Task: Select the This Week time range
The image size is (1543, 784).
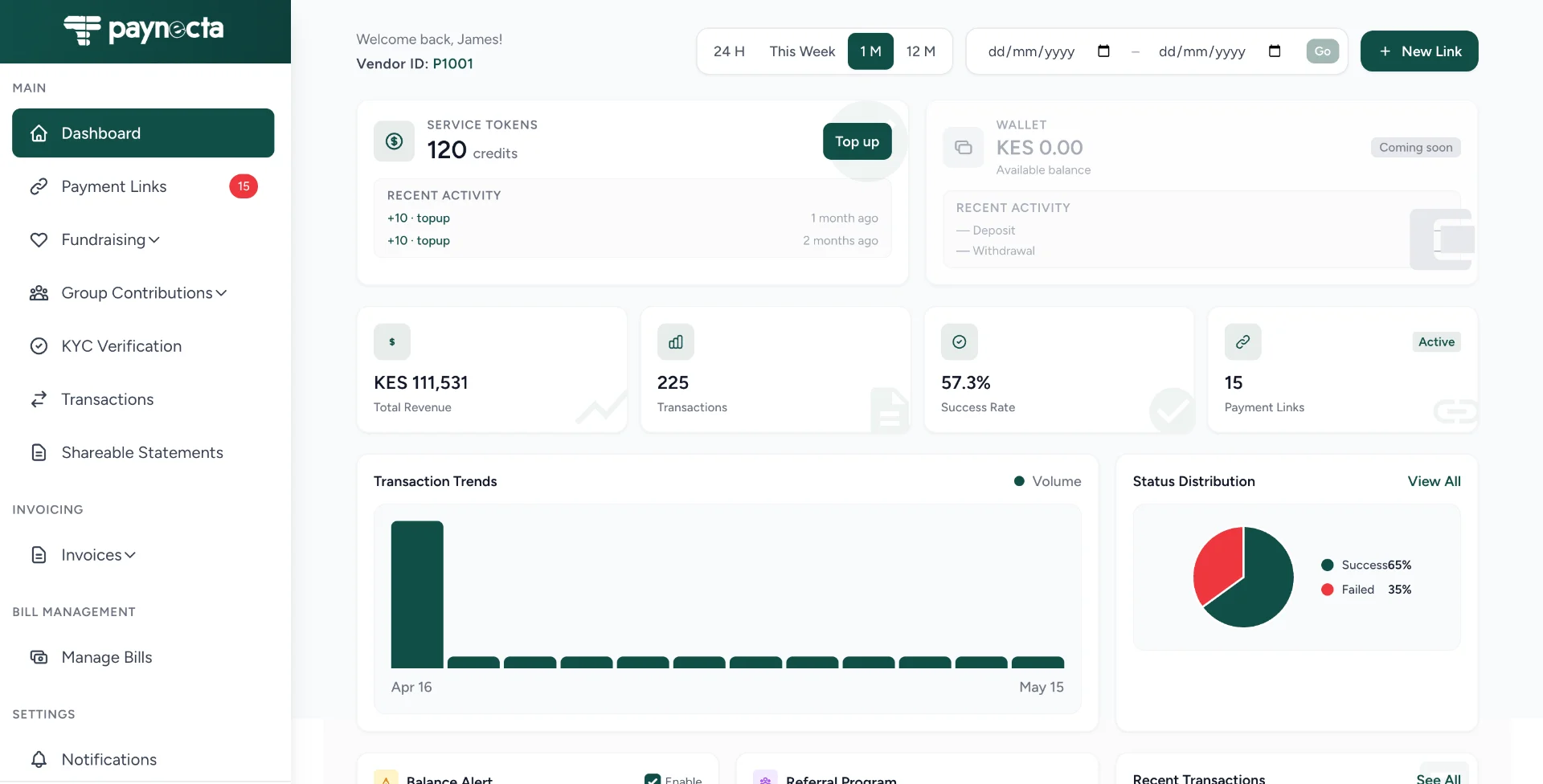Action: (x=802, y=51)
